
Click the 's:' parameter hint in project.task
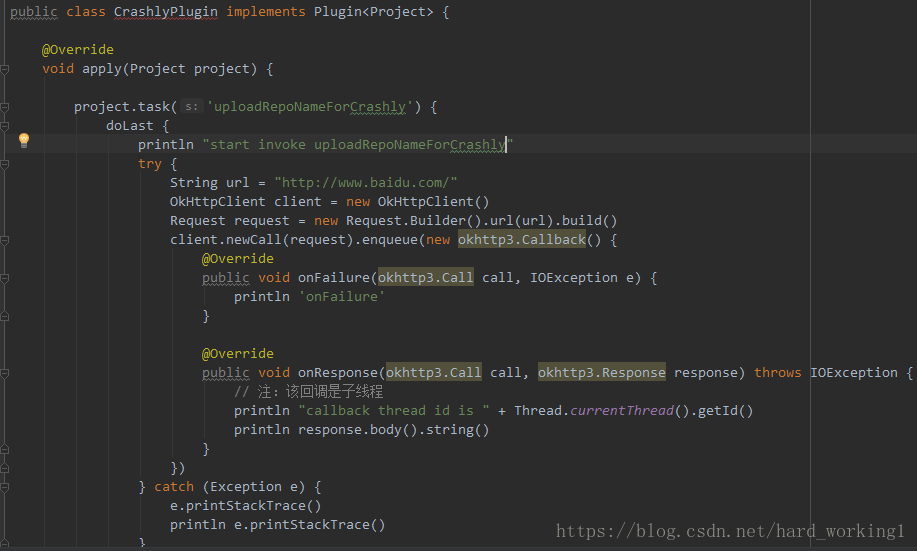tap(191, 106)
